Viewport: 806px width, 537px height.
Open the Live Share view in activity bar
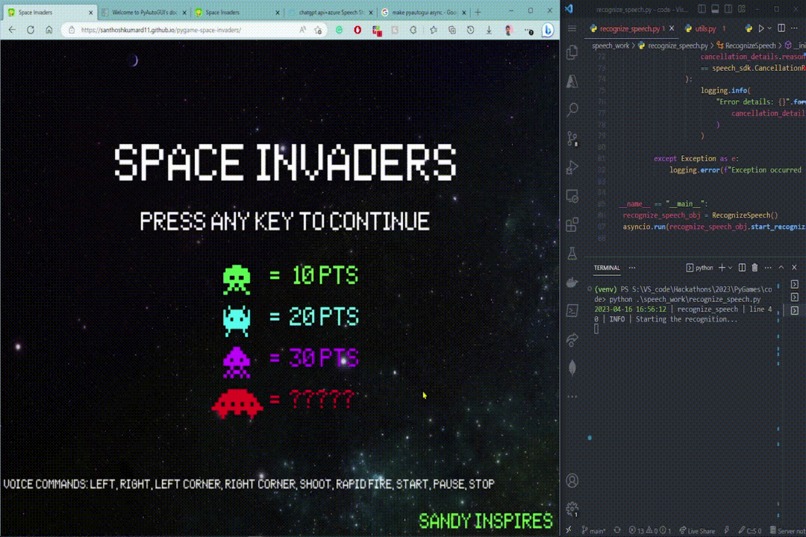point(572,339)
